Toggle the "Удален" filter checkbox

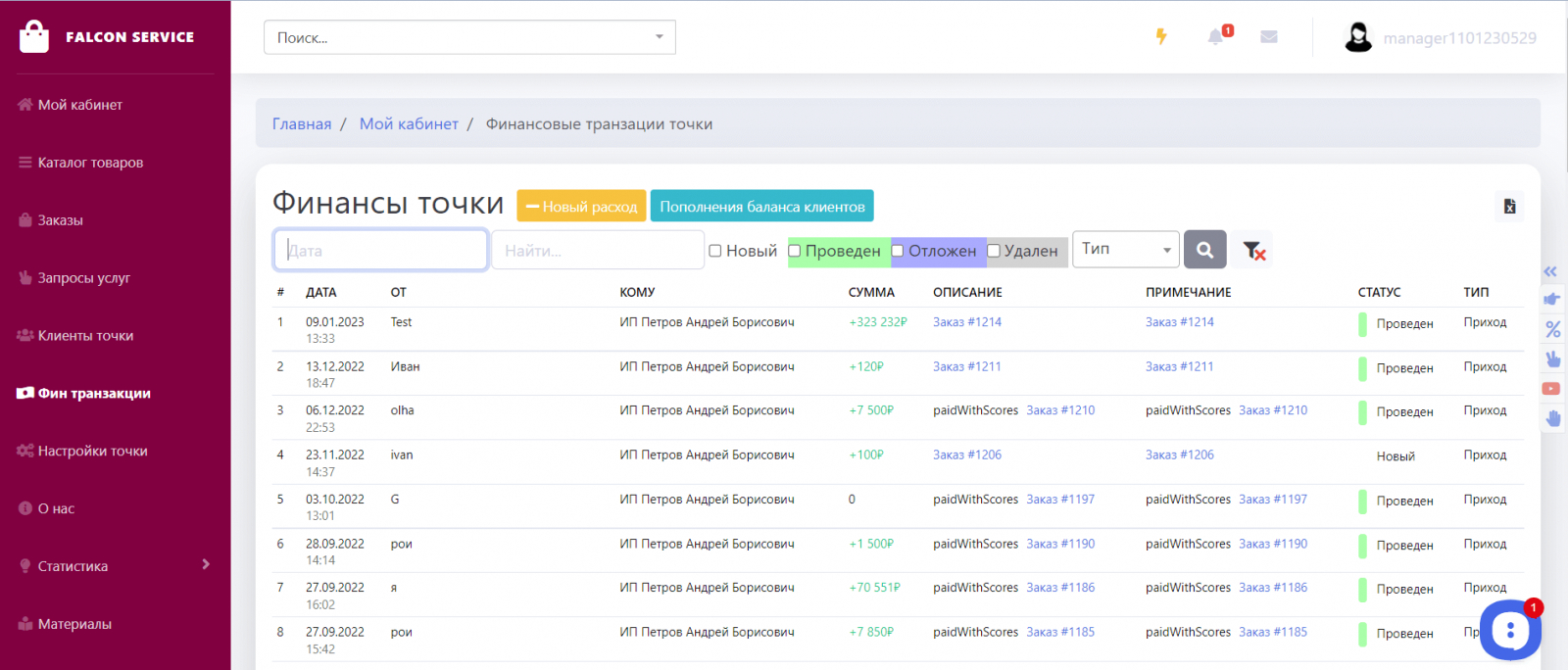(994, 251)
